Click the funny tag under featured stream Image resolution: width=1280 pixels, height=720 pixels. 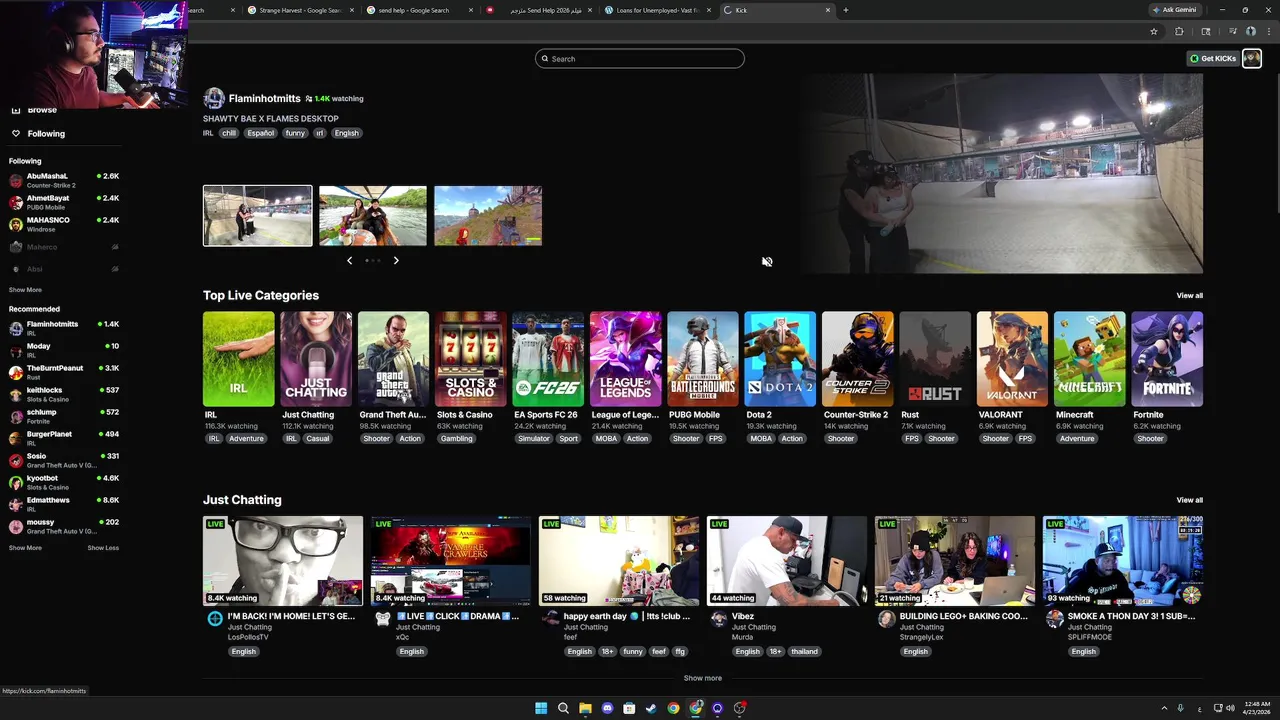[x=295, y=133]
